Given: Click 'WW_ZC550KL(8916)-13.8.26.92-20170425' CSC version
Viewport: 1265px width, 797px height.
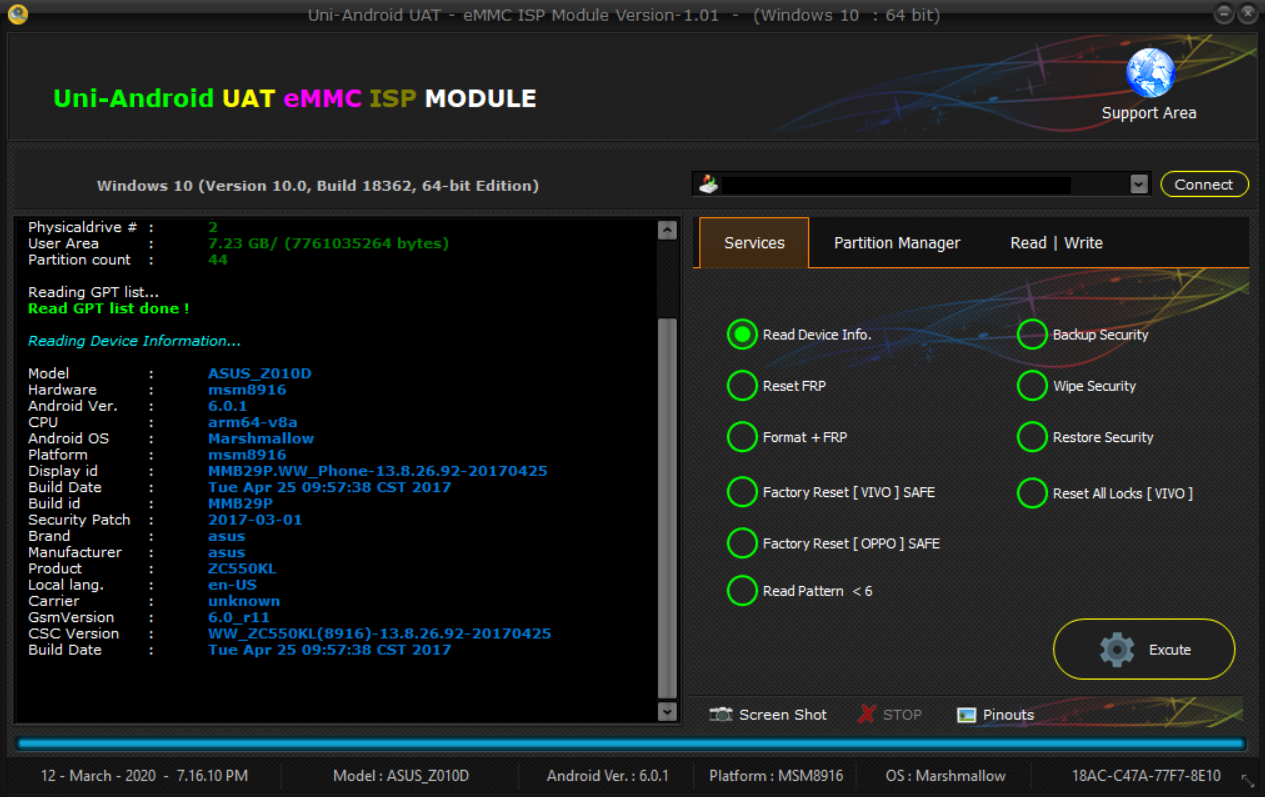Looking at the screenshot, I should pos(379,633).
